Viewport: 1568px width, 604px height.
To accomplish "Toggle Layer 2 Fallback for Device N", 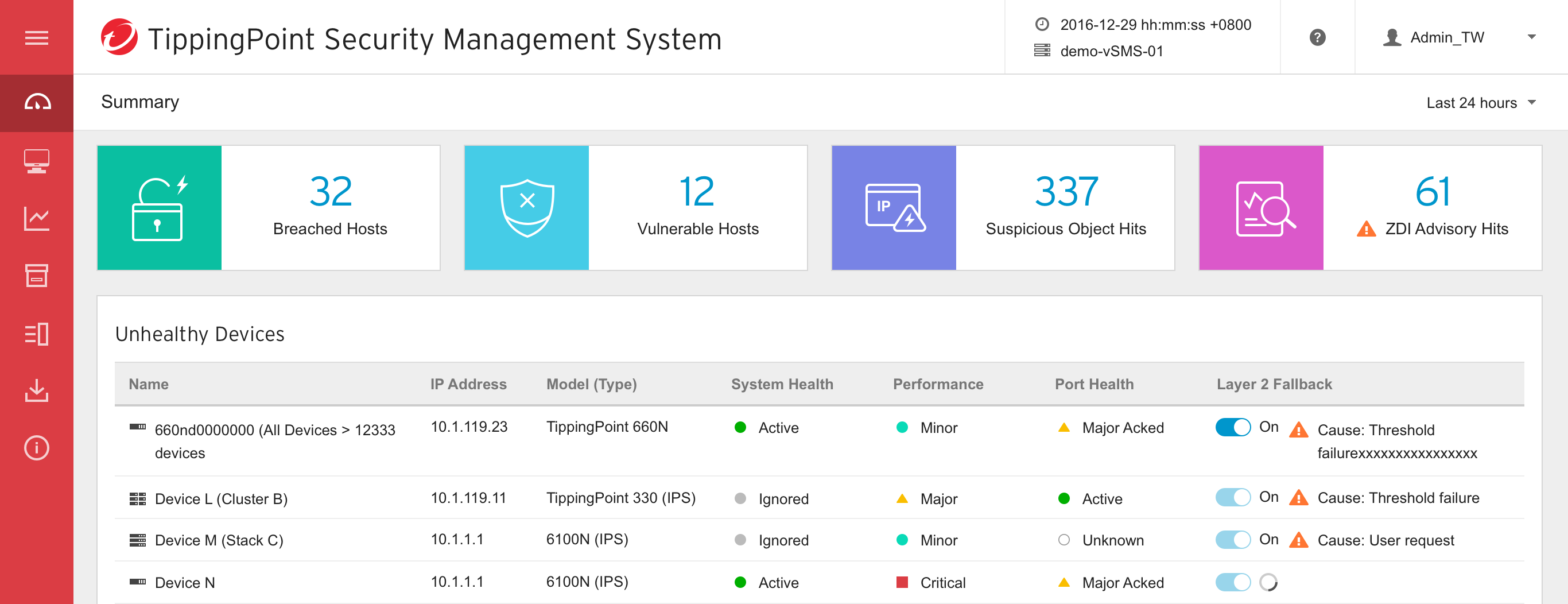I will point(1233,583).
